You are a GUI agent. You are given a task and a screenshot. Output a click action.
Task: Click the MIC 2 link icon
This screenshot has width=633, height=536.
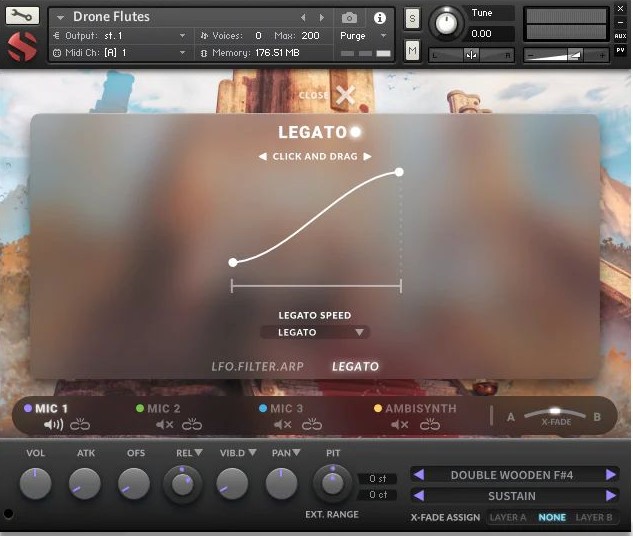point(192,424)
